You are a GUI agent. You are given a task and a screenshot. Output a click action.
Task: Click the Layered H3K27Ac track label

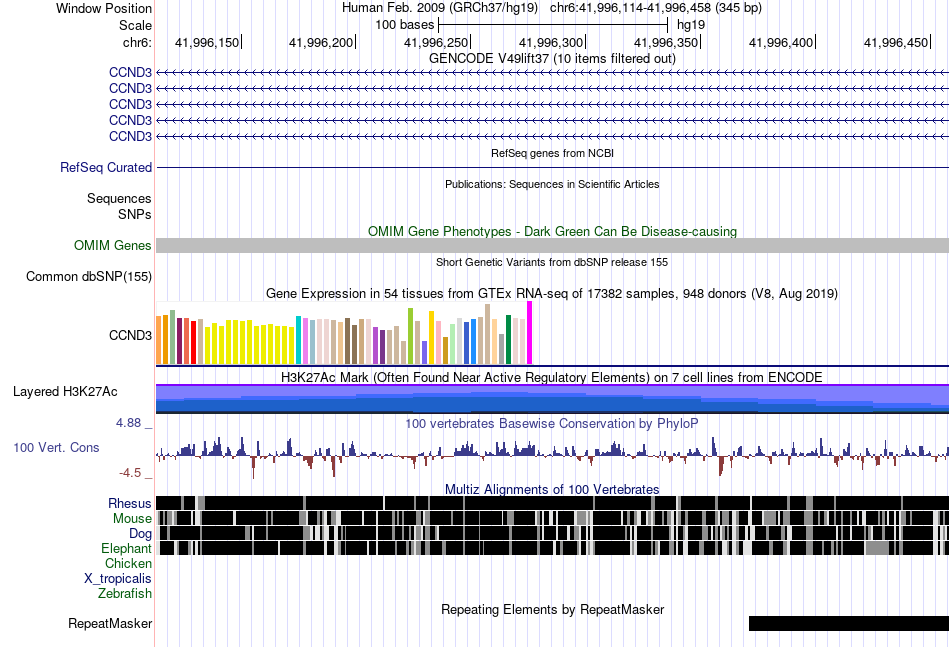click(x=65, y=391)
